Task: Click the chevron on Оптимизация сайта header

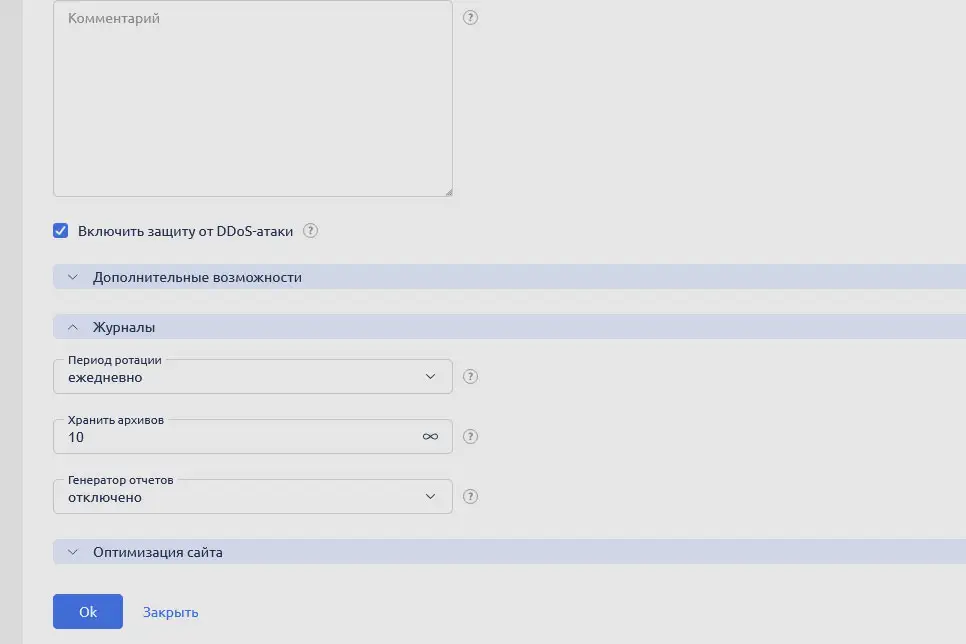Action: coord(71,551)
